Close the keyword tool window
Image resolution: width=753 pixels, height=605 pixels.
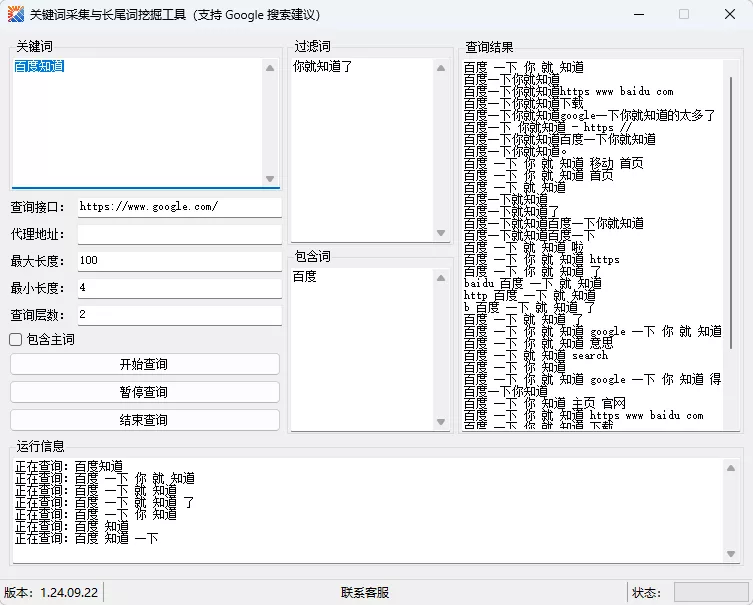pos(730,14)
